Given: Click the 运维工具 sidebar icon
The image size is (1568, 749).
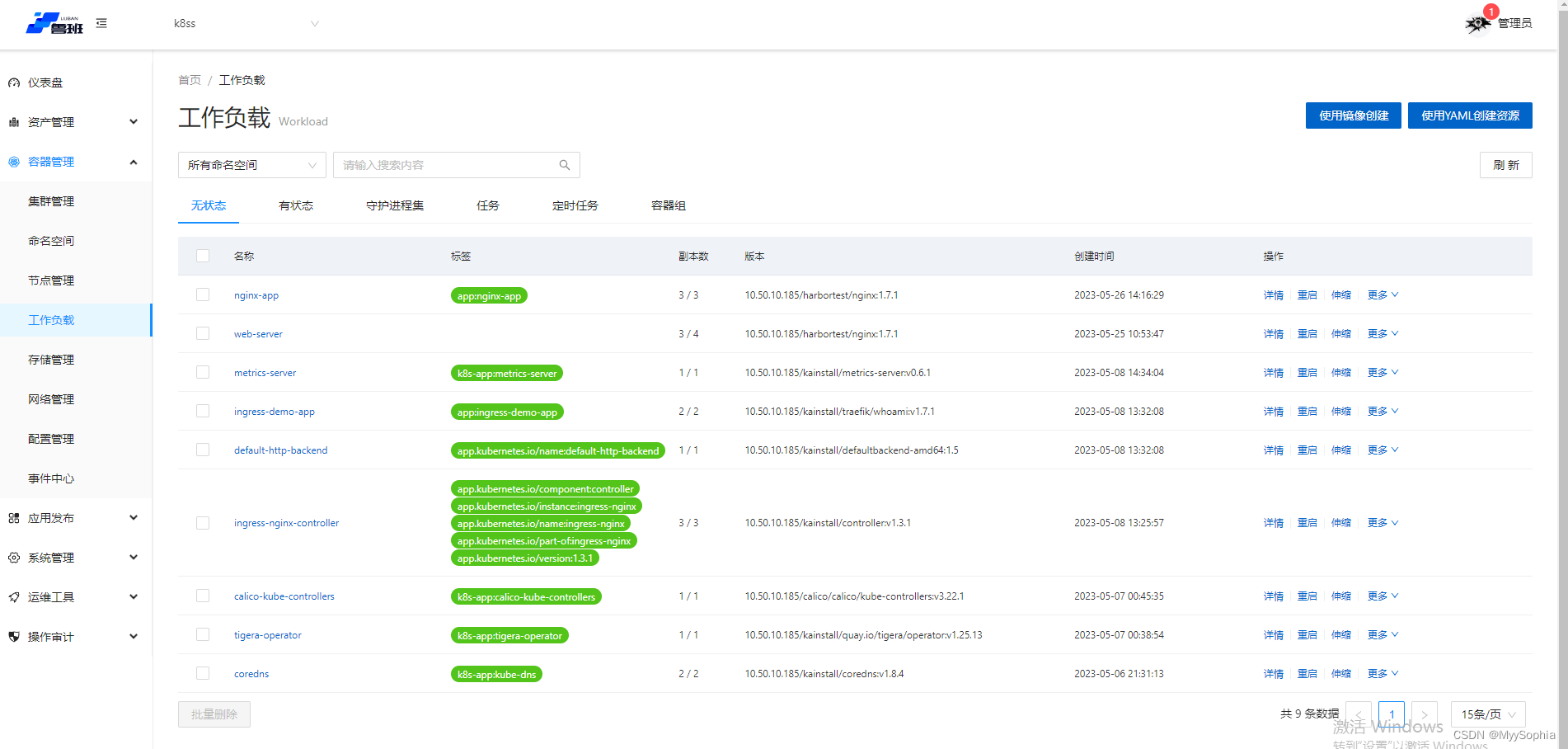Looking at the screenshot, I should pyautogui.click(x=14, y=597).
